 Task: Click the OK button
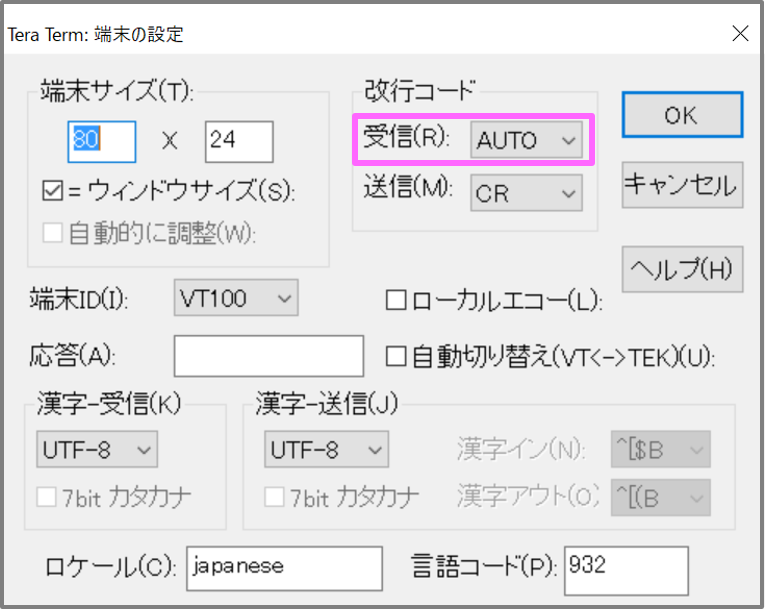click(x=682, y=115)
